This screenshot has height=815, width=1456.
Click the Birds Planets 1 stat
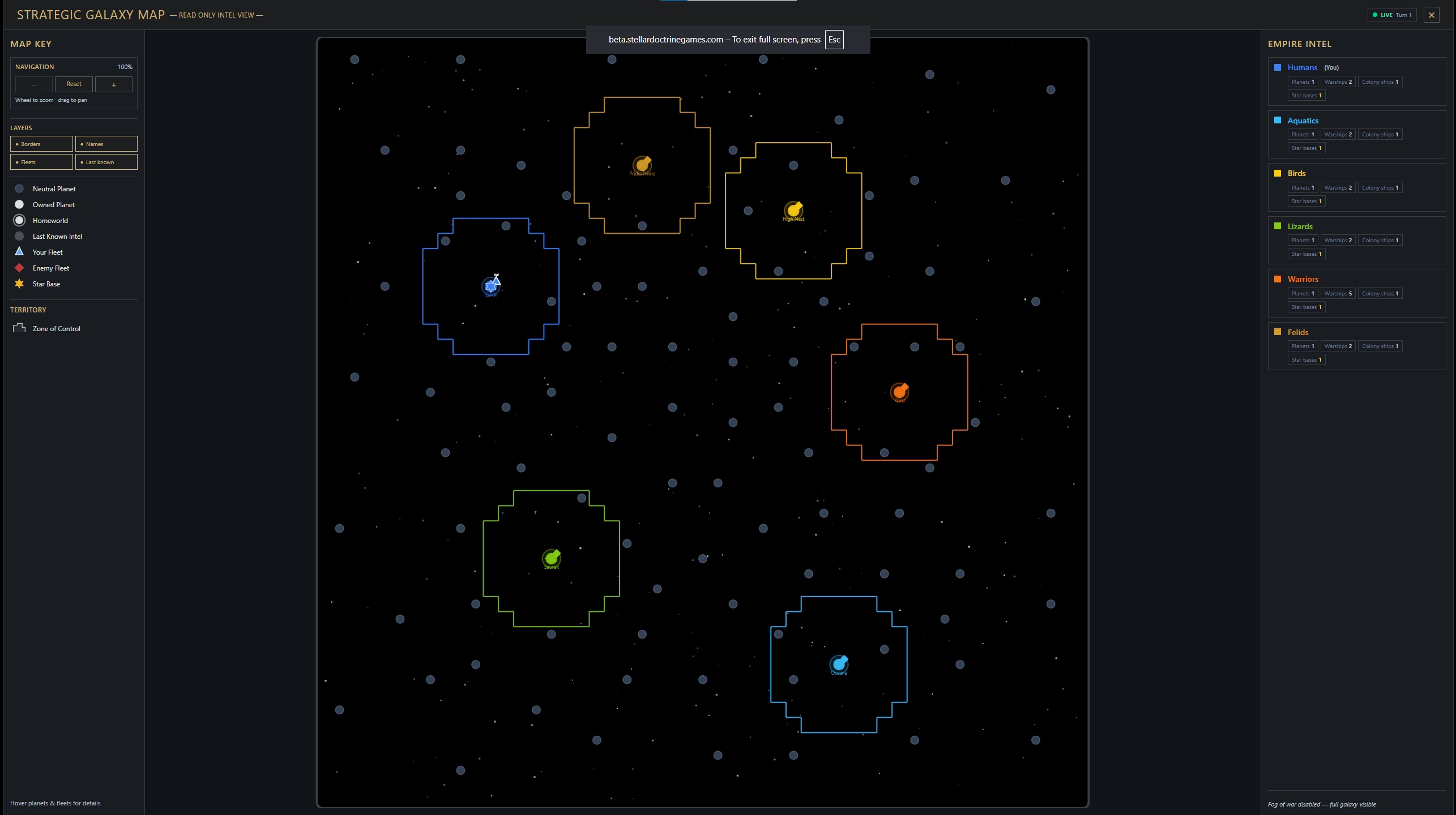(x=1303, y=187)
